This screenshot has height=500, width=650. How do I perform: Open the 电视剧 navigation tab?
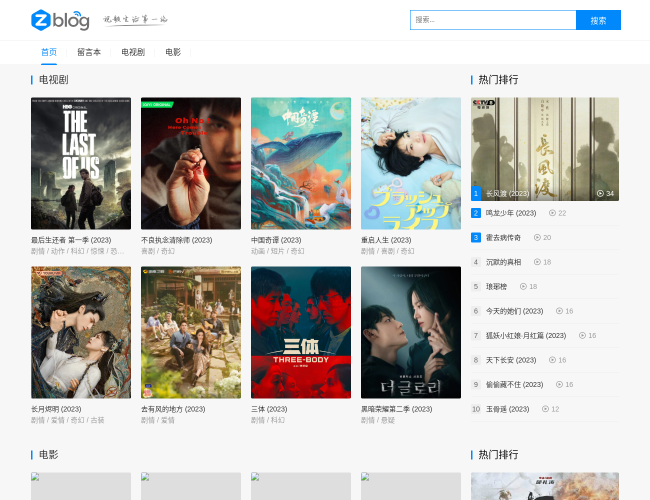[133, 52]
